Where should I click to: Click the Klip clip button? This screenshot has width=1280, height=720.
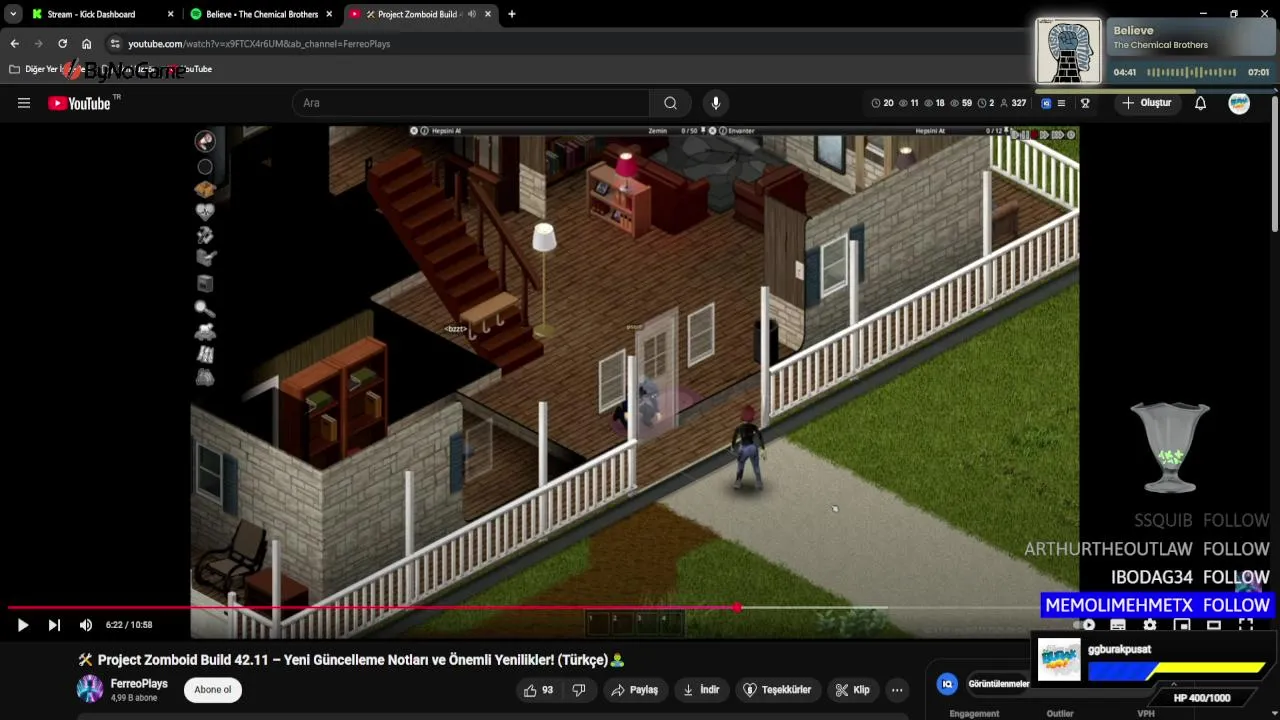(x=852, y=690)
